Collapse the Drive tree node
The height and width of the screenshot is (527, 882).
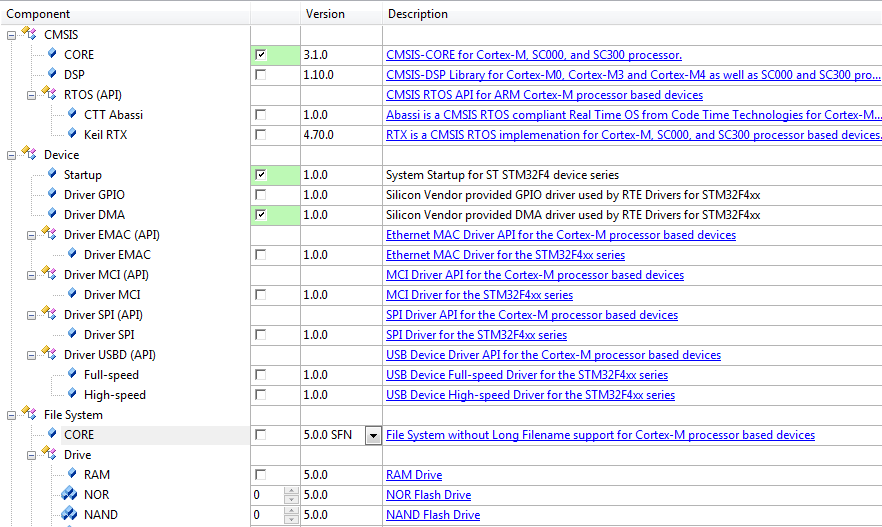[x=32, y=455]
